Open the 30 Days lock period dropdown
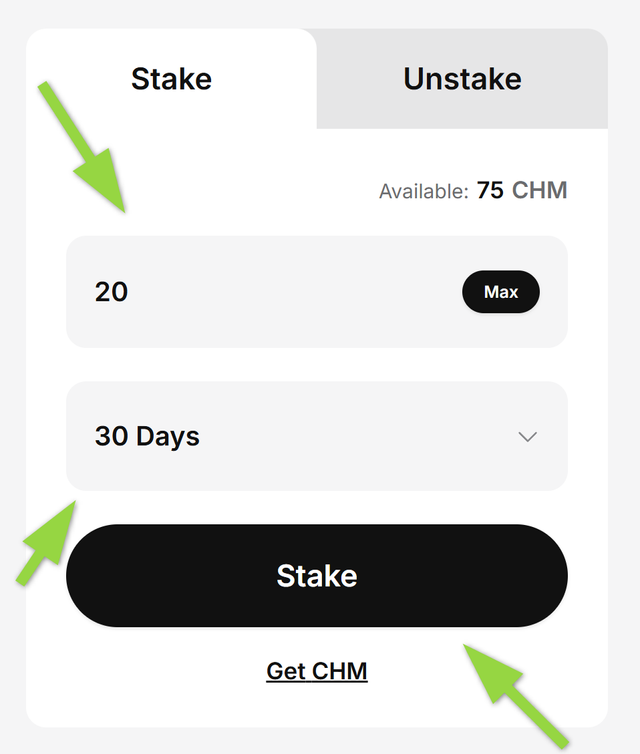 316,436
